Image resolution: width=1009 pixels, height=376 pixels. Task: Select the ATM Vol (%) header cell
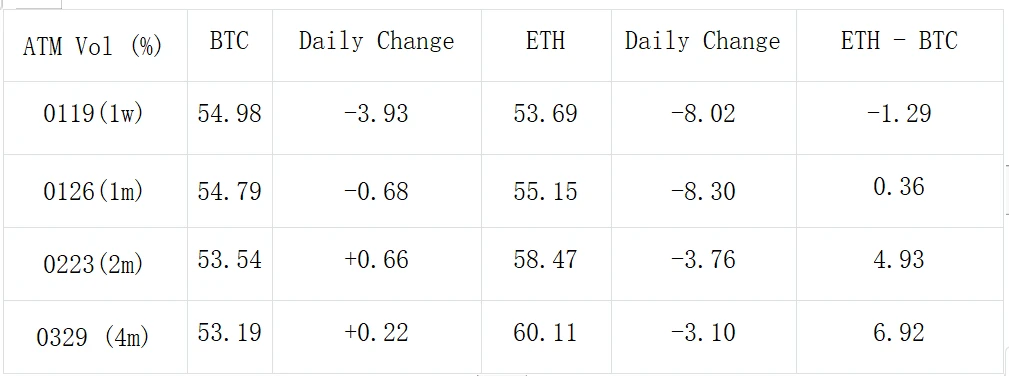pyautogui.click(x=95, y=45)
